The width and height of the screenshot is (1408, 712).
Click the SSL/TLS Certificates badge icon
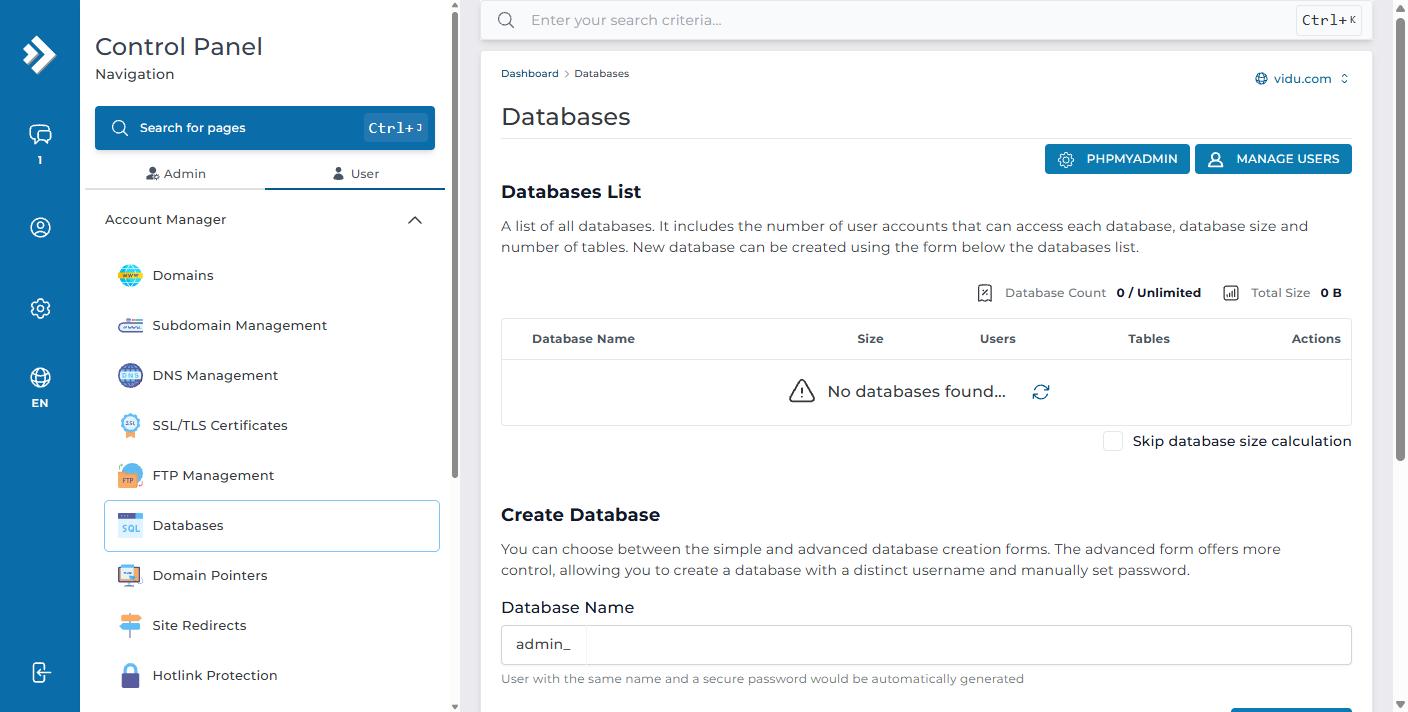click(130, 425)
